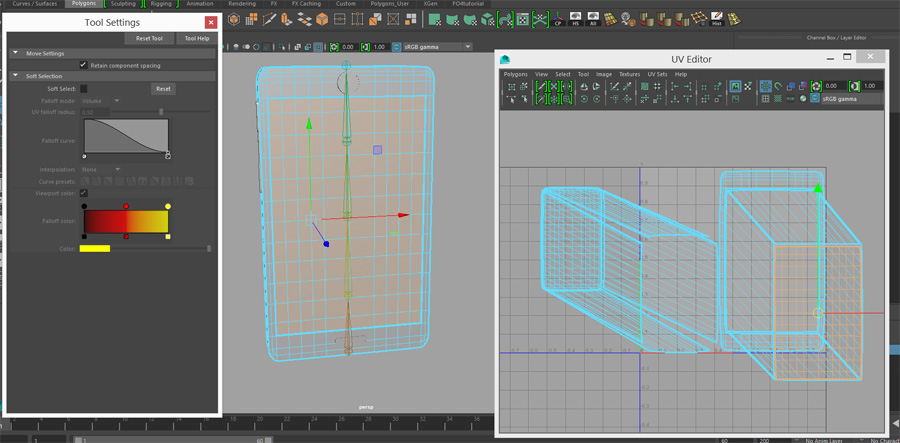The width and height of the screenshot is (900, 443).
Task: Switch to the Rigging shelf tab
Action: pyautogui.click(x=160, y=4)
